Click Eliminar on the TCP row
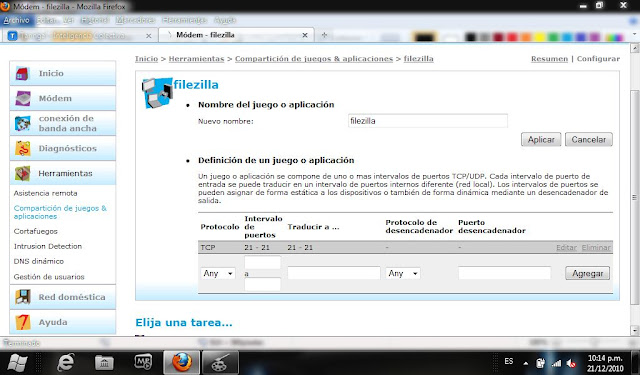Image resolution: width=640 pixels, height=375 pixels. [596, 248]
